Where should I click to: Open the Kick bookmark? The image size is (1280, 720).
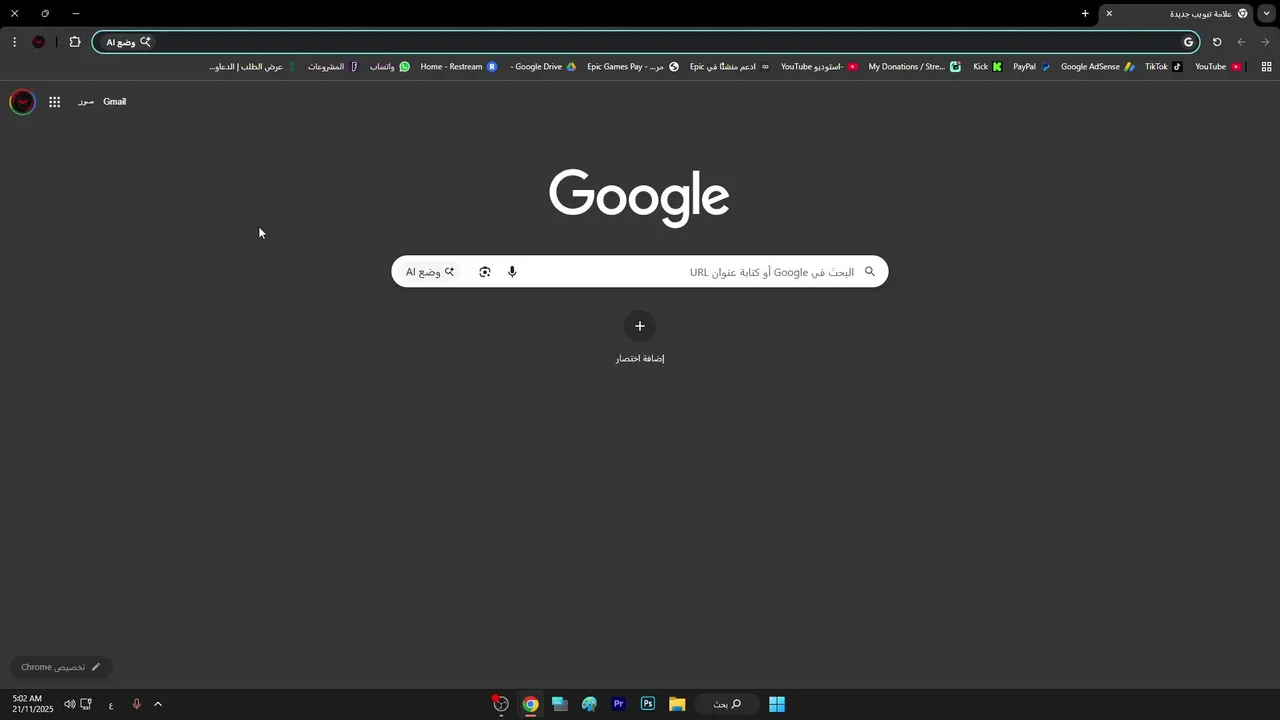pyautogui.click(x=987, y=67)
